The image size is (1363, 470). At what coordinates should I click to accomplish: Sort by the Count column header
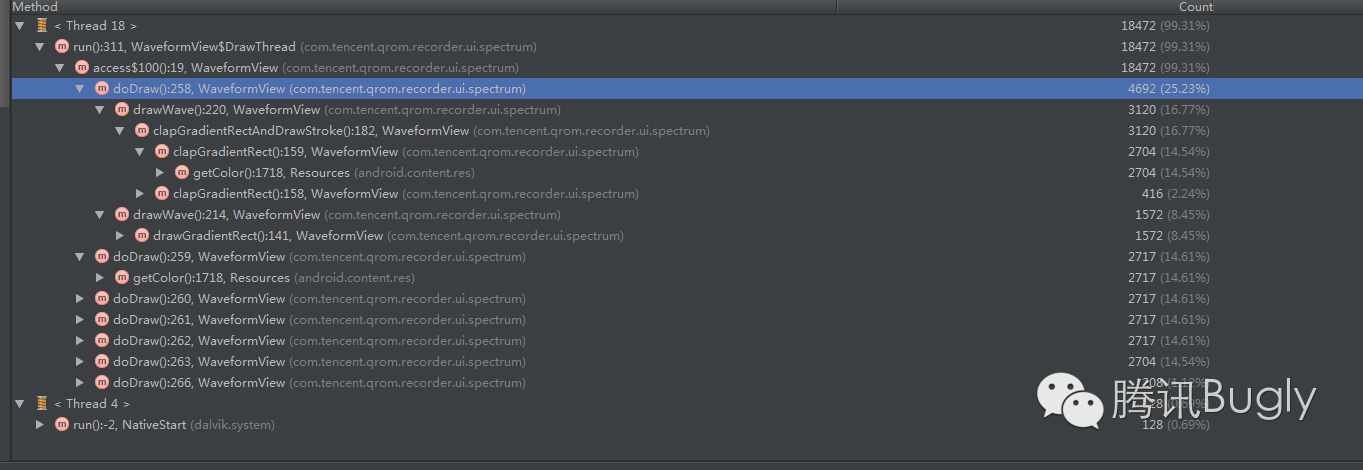(1196, 7)
